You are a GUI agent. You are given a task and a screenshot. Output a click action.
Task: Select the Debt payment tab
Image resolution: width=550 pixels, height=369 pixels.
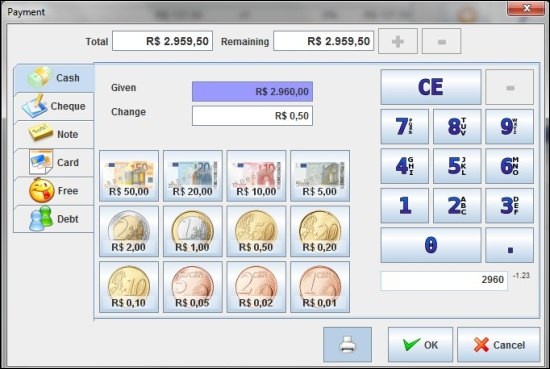point(54,219)
